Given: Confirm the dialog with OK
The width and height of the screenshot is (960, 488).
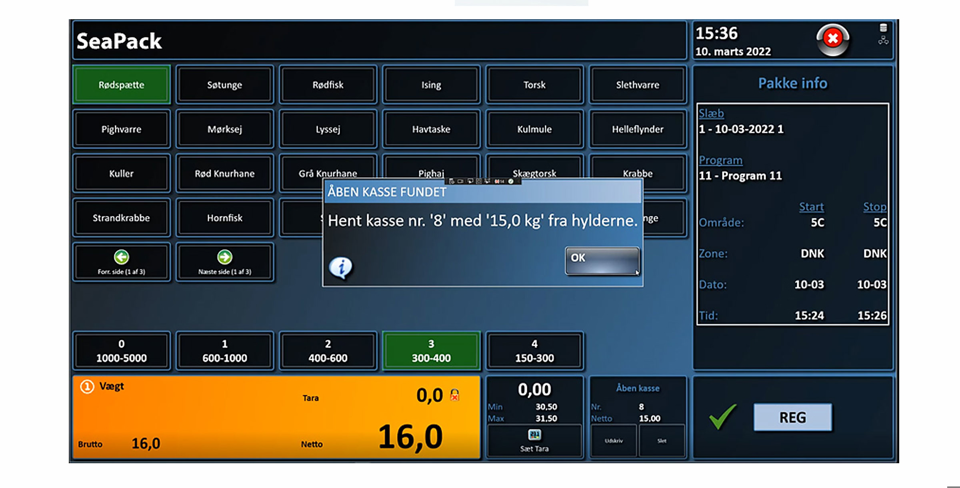Looking at the screenshot, I should [x=601, y=259].
